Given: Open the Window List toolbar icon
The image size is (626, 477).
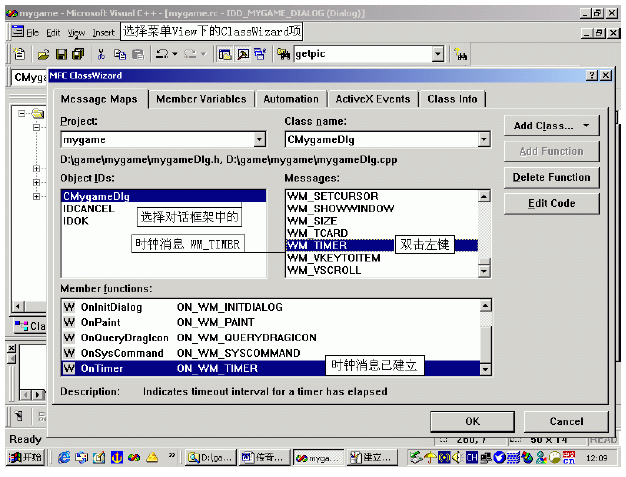Looking at the screenshot, I should coord(260,54).
